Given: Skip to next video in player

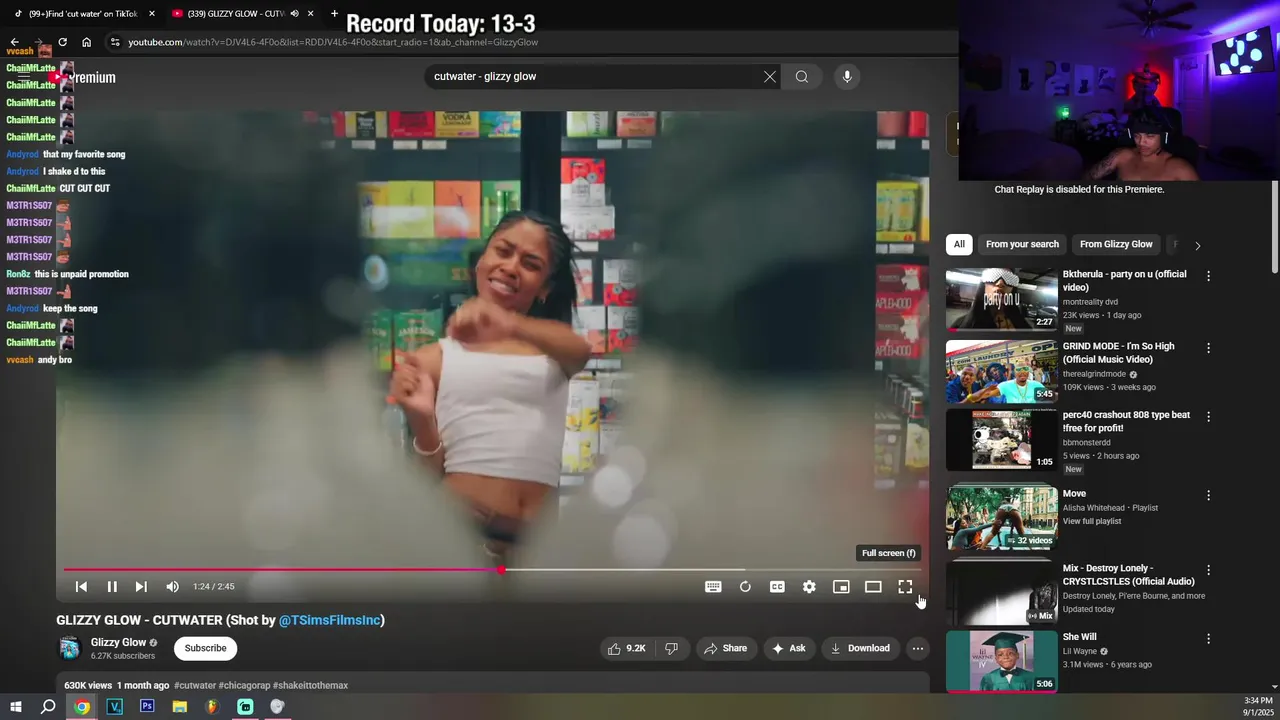Looking at the screenshot, I should (141, 587).
